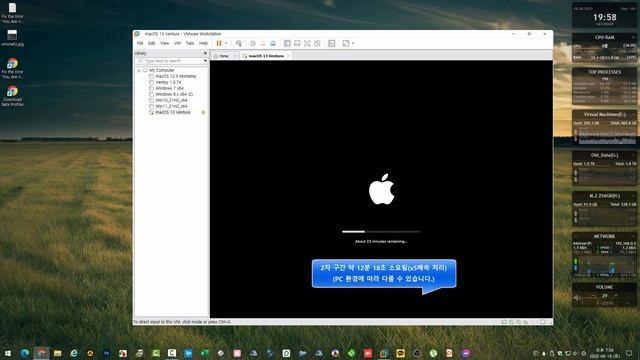Launch Internet Explorer from the taskbar
The height and width of the screenshot is (360, 640).
click(x=74, y=353)
